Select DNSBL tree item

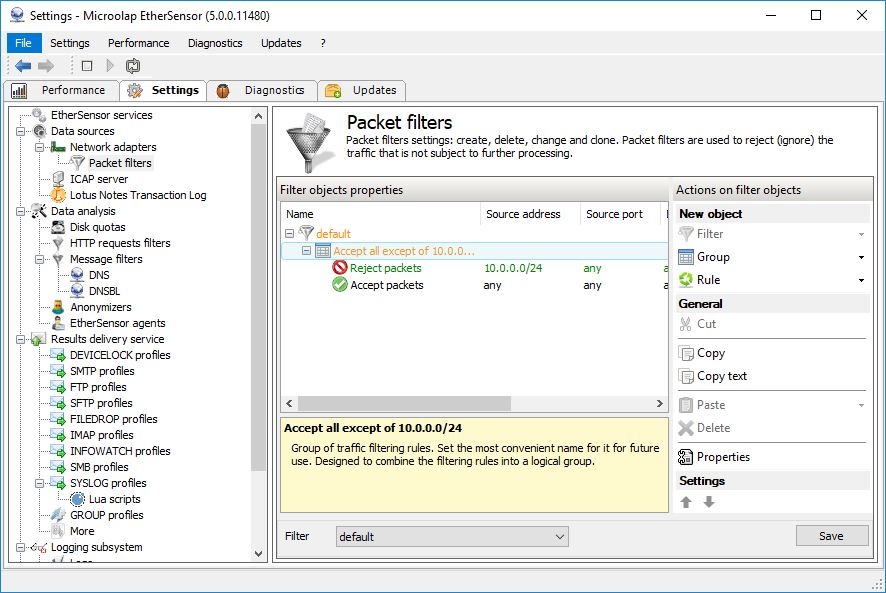[104, 291]
